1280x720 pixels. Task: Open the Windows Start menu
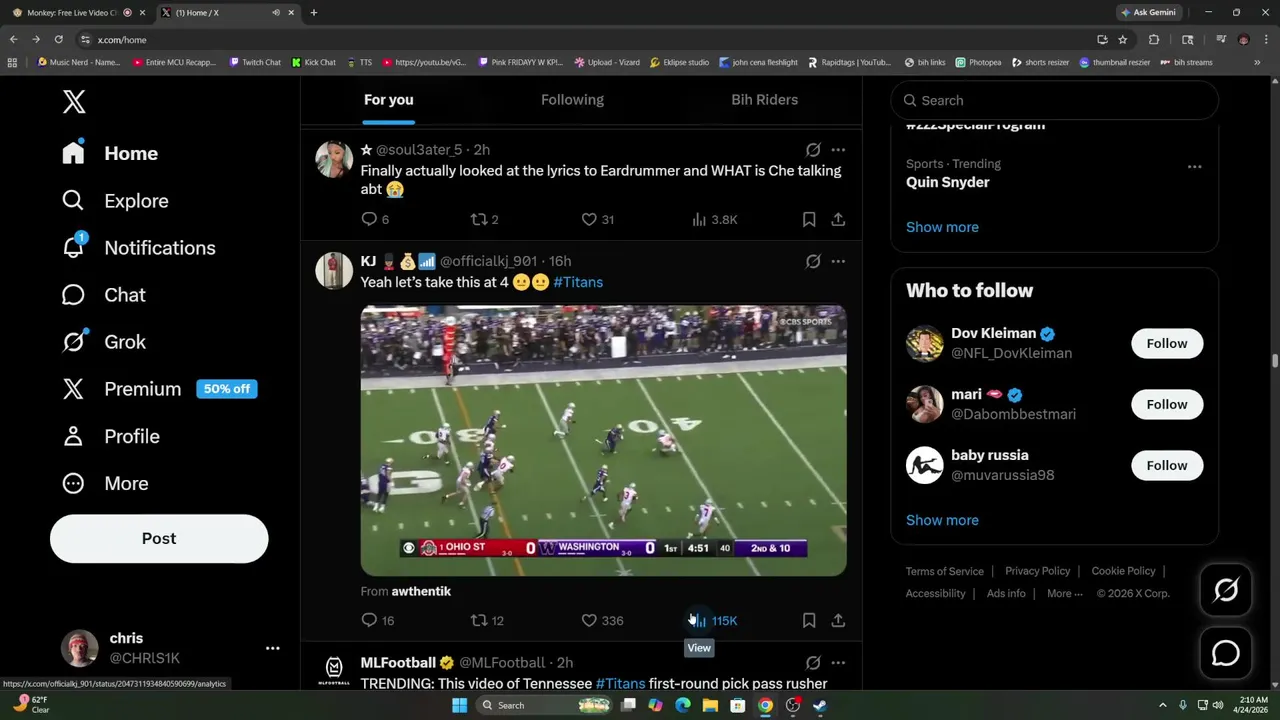click(459, 705)
